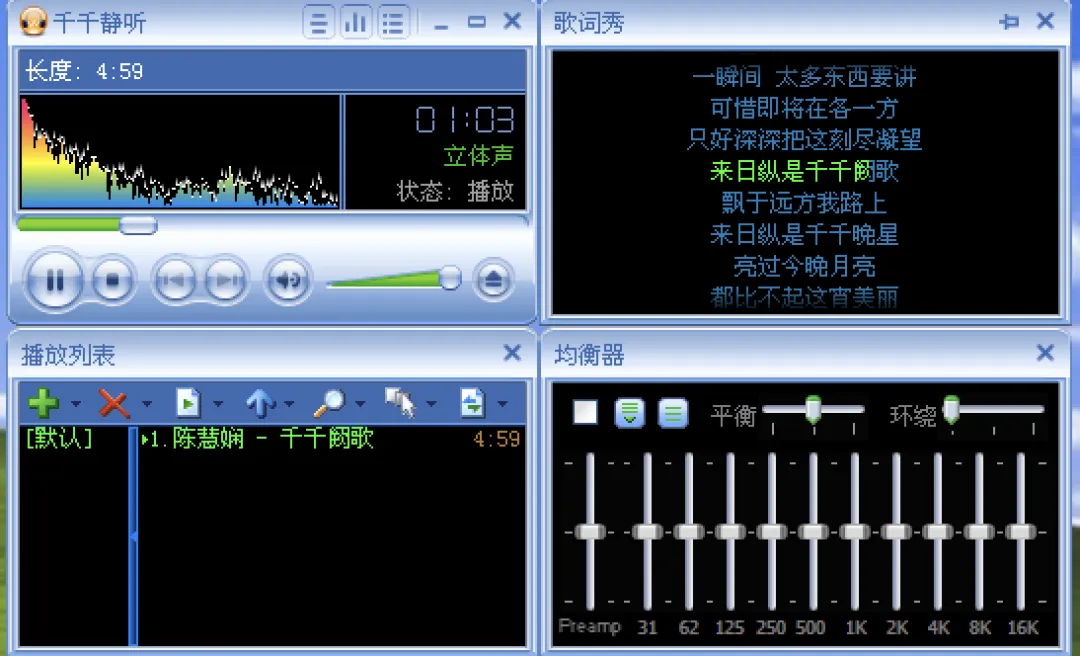Click the lyric line 可惜即将在各一方

[x=804, y=108]
